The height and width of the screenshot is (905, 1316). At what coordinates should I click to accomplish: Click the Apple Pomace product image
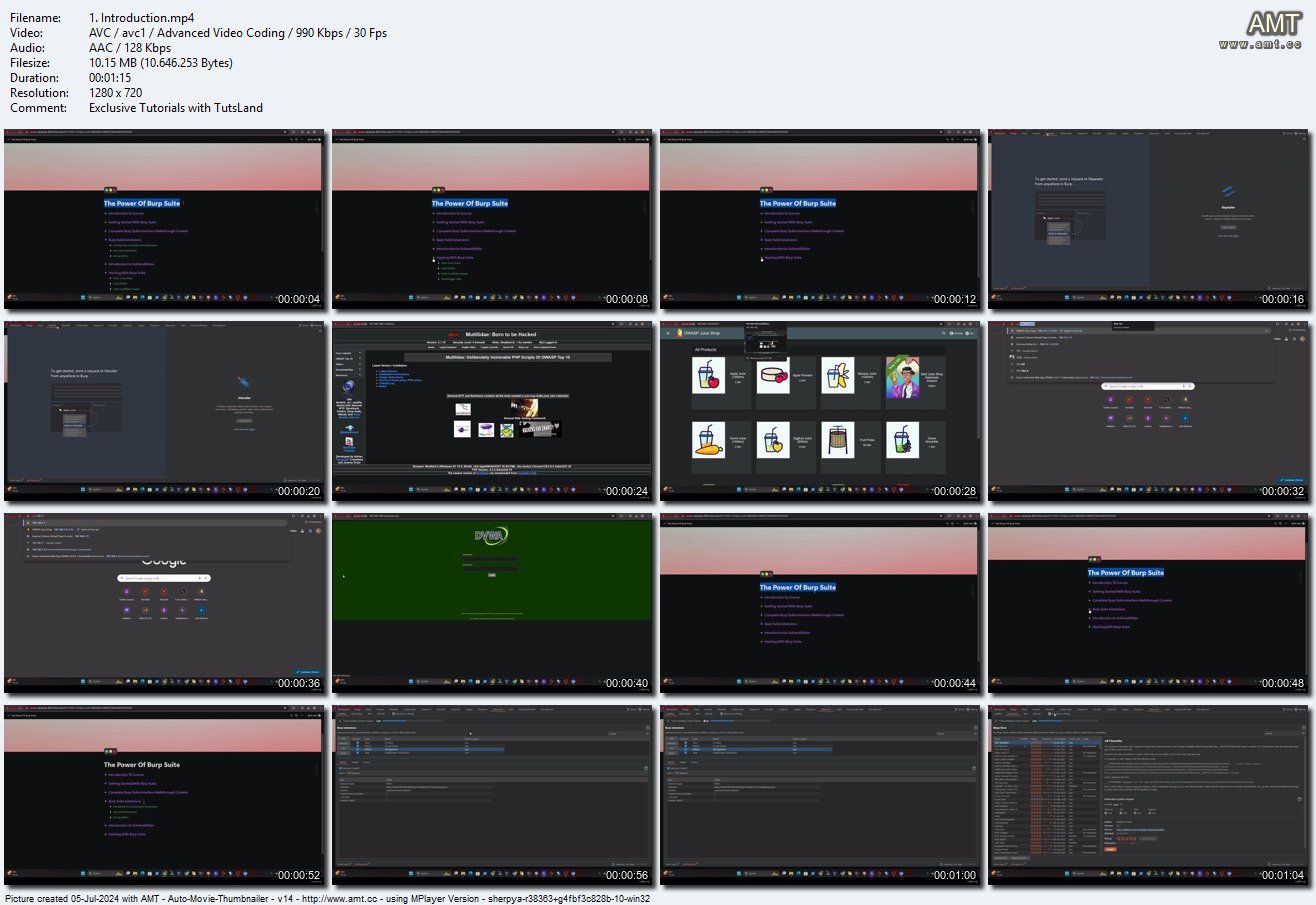tap(773, 375)
